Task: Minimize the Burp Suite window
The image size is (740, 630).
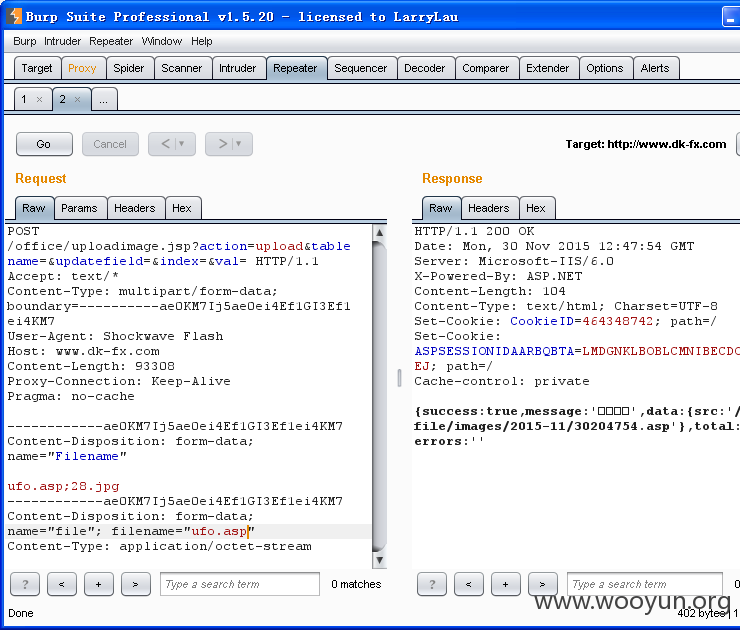Action: [x=731, y=17]
